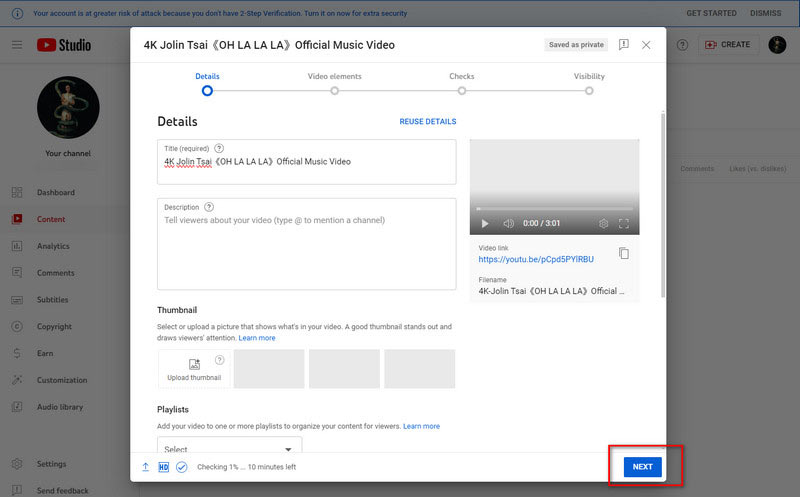This screenshot has height=497, width=800.
Task: Click the dialog vertical scrollbar
Action: coord(663,204)
